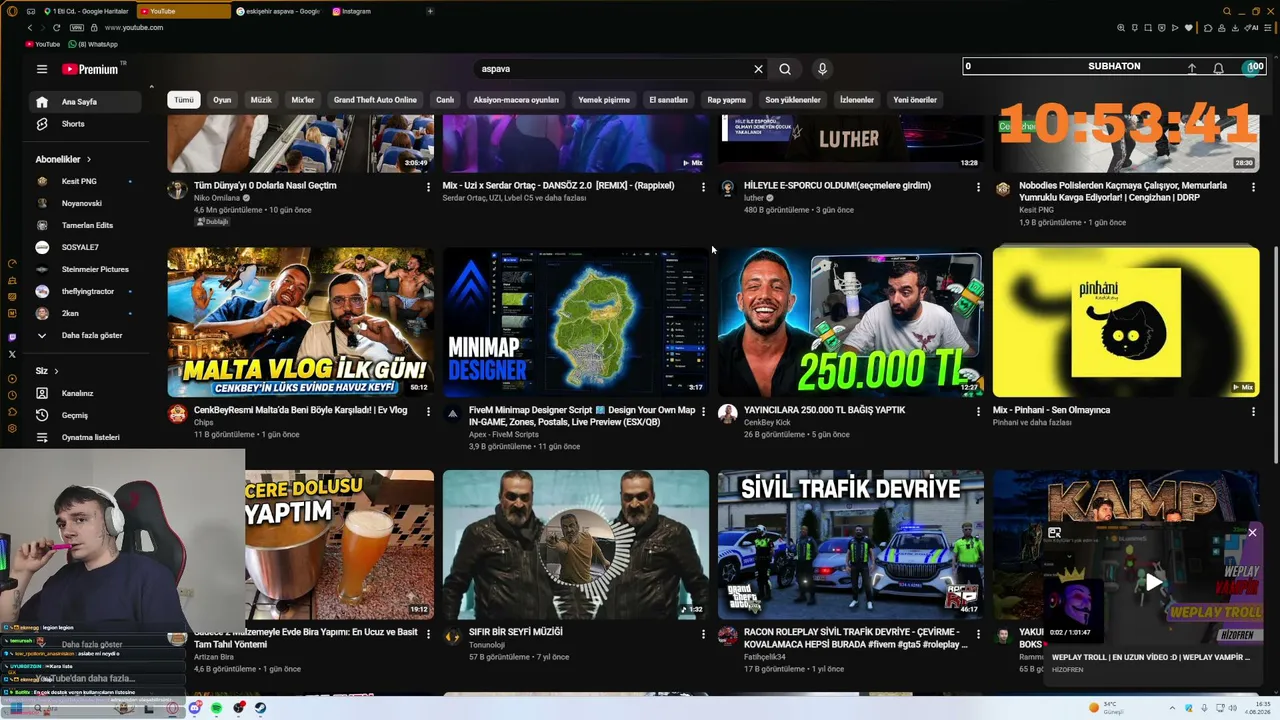Open YouTube notifications bell
This screenshot has width=1280, height=720.
[x=1218, y=68]
